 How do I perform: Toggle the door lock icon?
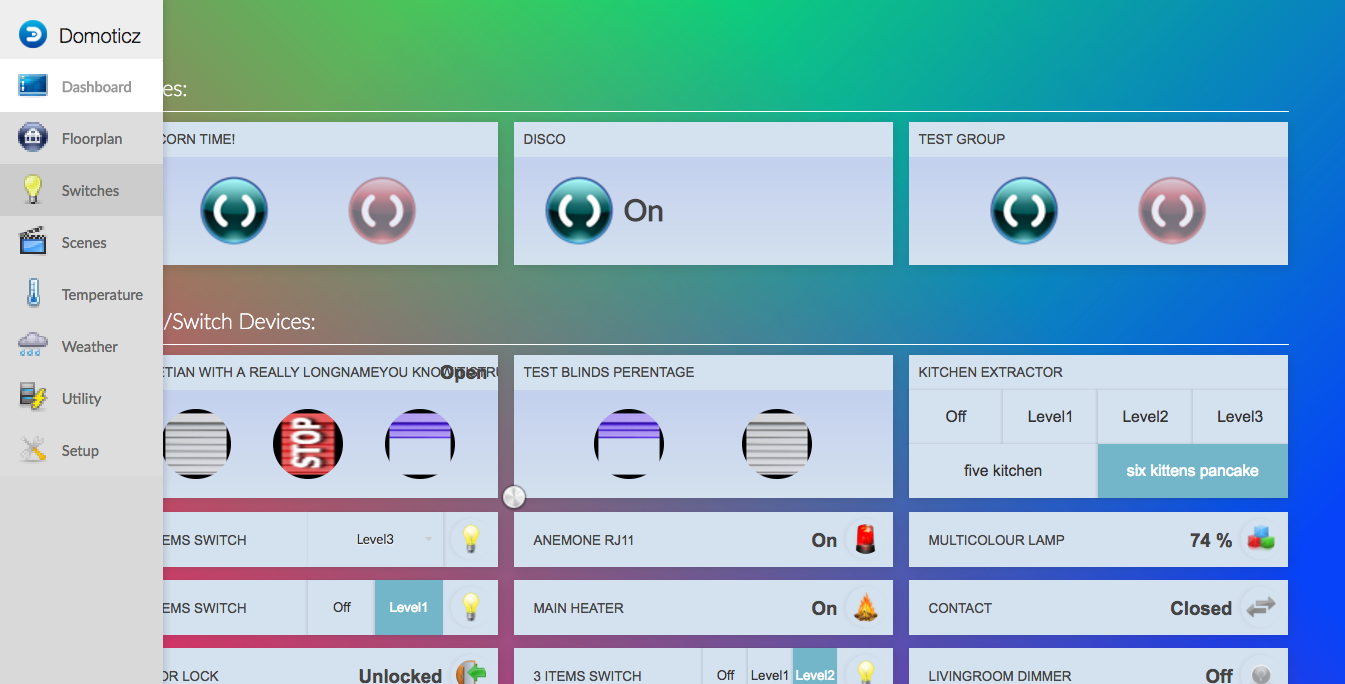(x=470, y=673)
